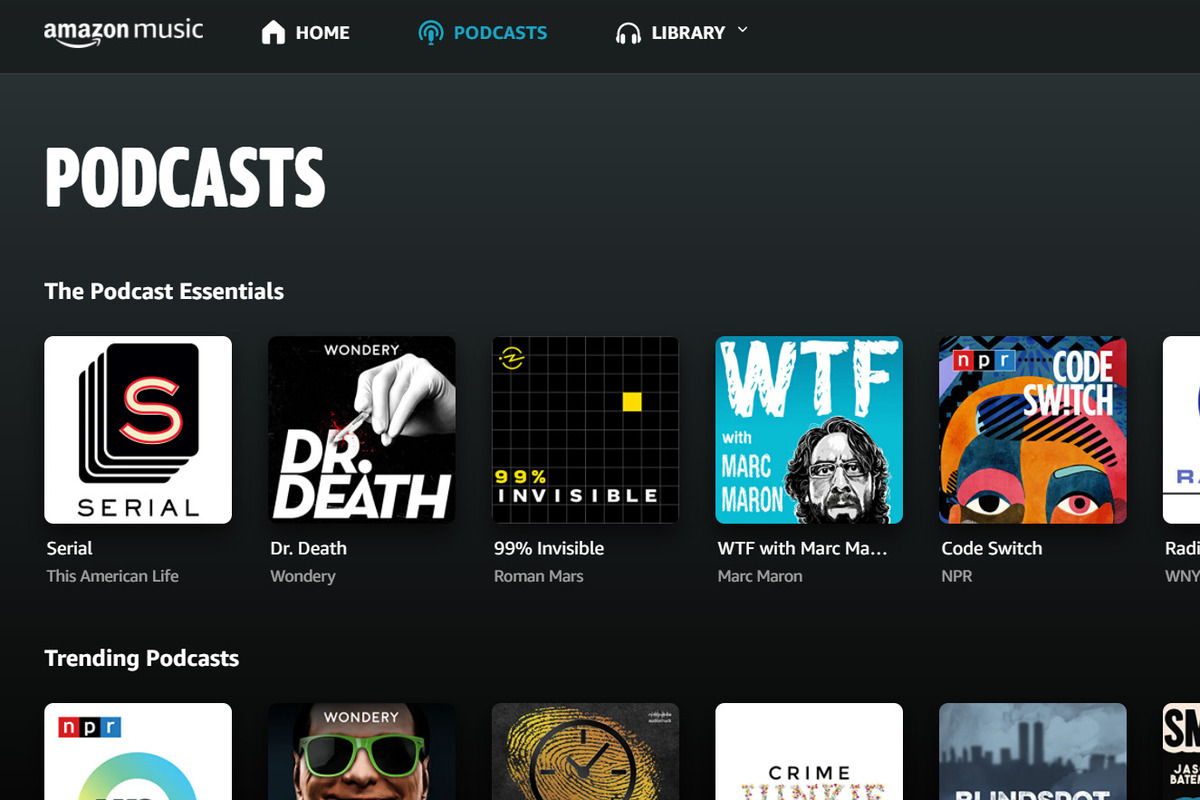This screenshot has height=800, width=1200.
Task: Open the Amazon Music logo
Action: [x=124, y=31]
